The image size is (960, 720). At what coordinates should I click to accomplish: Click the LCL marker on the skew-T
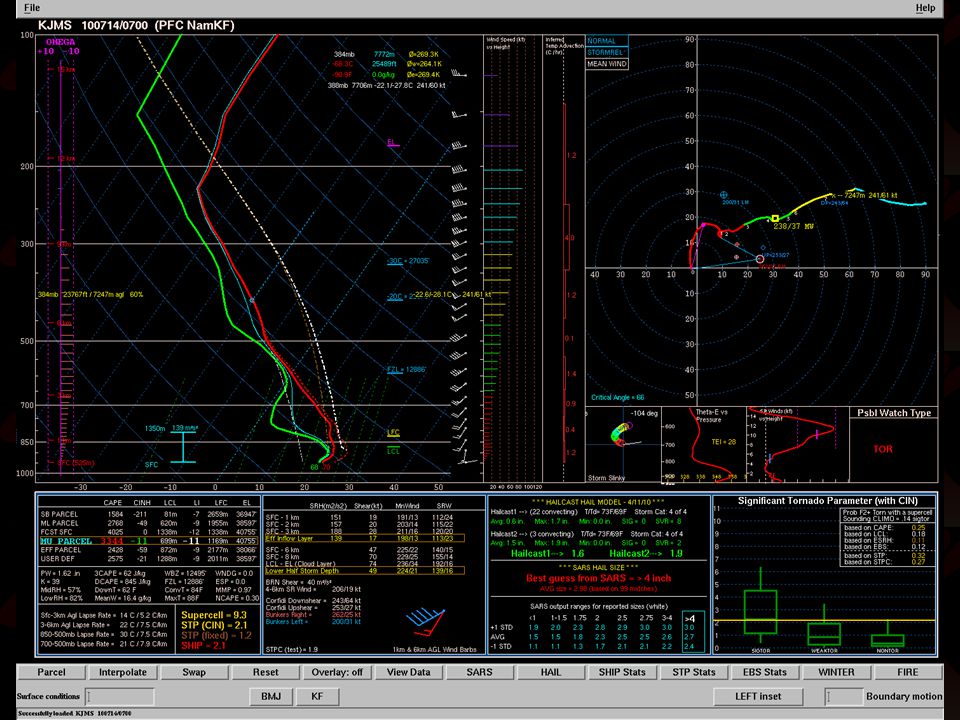tap(393, 451)
